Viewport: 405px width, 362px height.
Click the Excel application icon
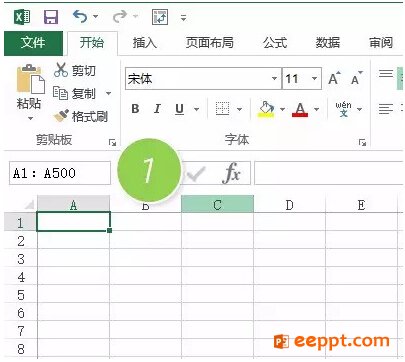[x=22, y=17]
